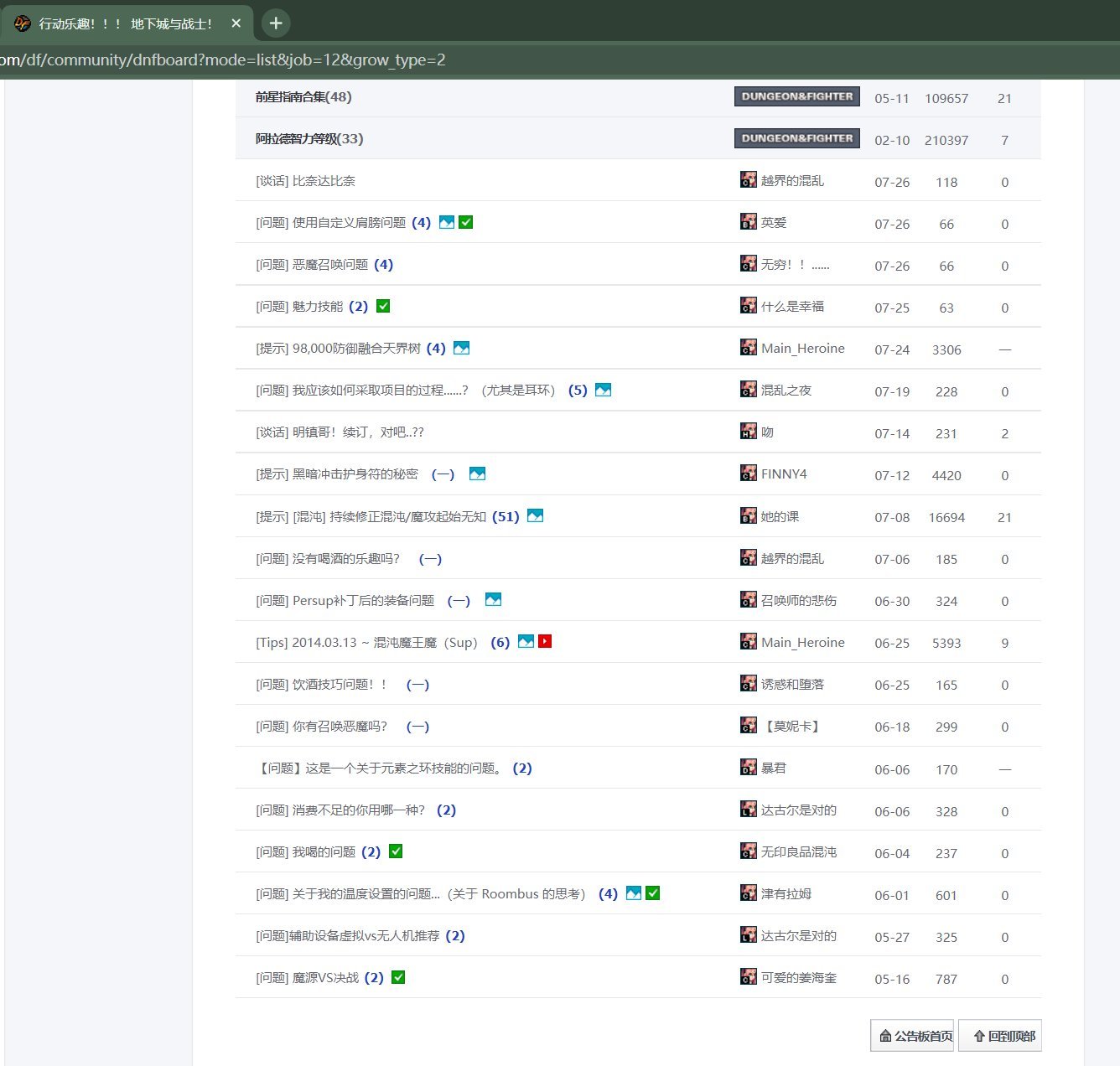Screen dimensions: 1120x1066
Task: Click image icon on Persup补丁后的装备问题 post
Action: (493, 599)
